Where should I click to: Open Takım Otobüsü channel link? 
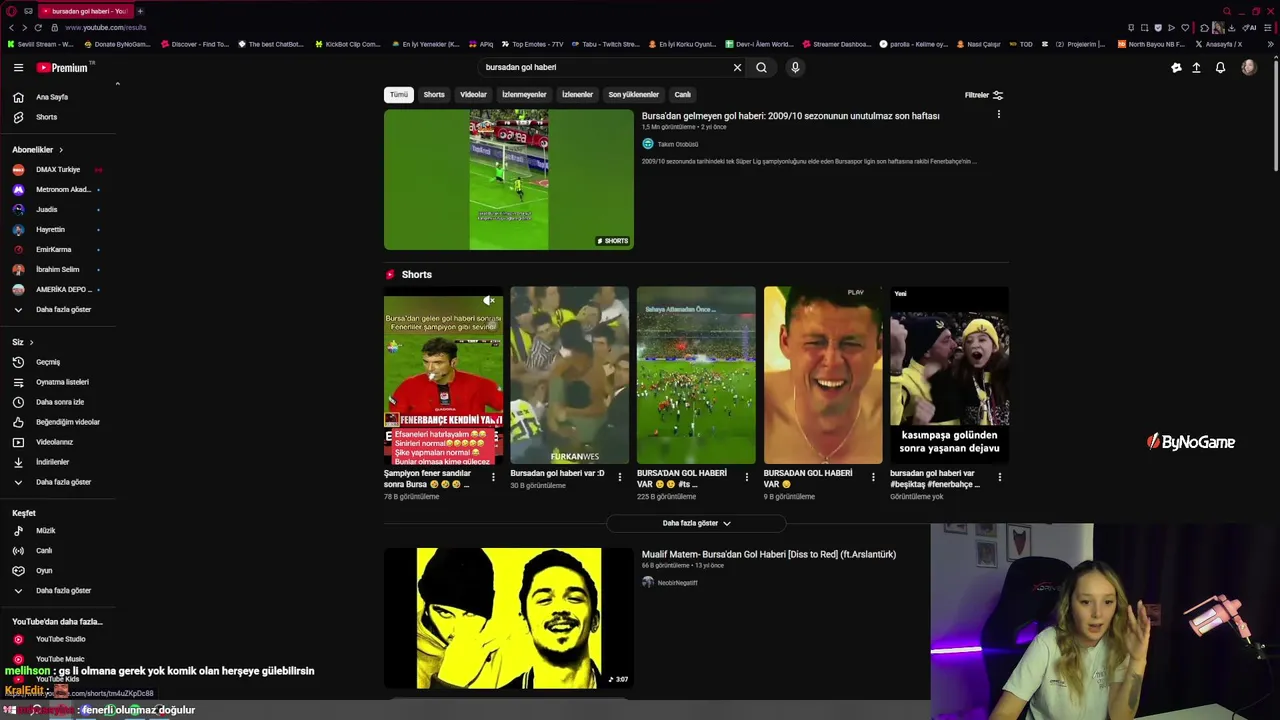point(678,144)
